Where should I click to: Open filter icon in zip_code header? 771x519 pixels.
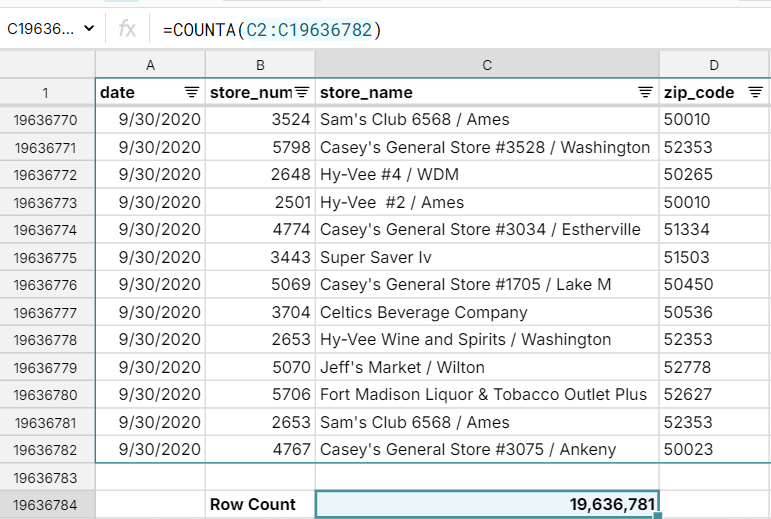pyautogui.click(x=755, y=92)
